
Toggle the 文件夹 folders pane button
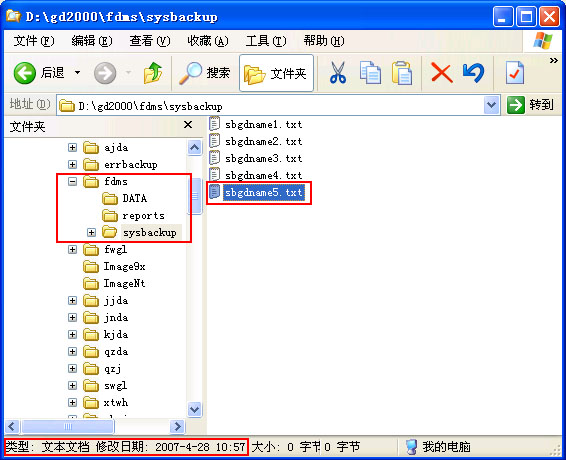click(x=276, y=73)
